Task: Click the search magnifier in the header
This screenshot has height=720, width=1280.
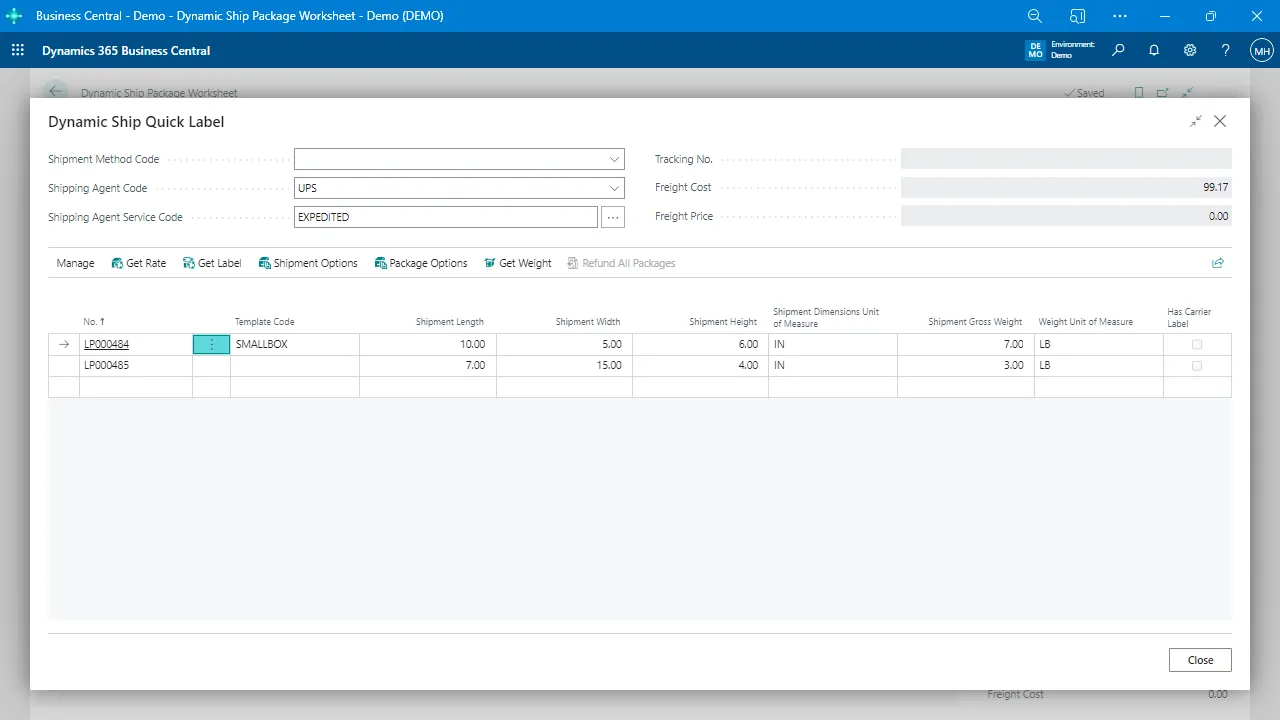Action: [x=1118, y=50]
